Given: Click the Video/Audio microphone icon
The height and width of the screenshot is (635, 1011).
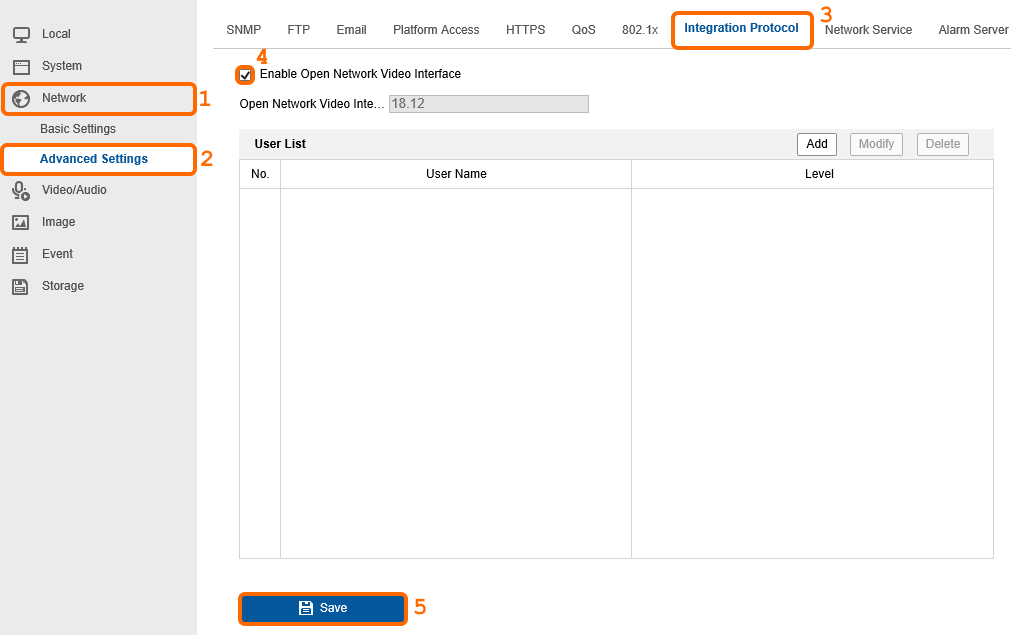Looking at the screenshot, I should [x=21, y=190].
